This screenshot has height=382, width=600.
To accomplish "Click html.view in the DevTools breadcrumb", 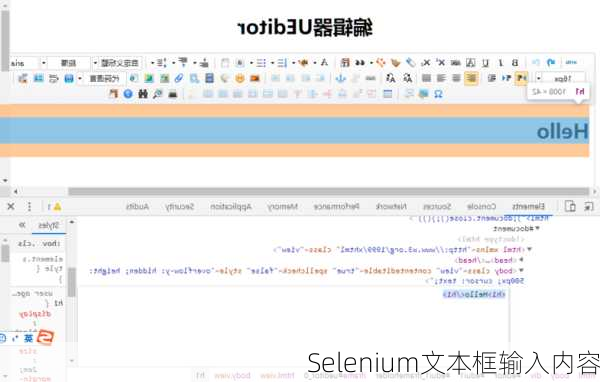I will [x=277, y=375].
